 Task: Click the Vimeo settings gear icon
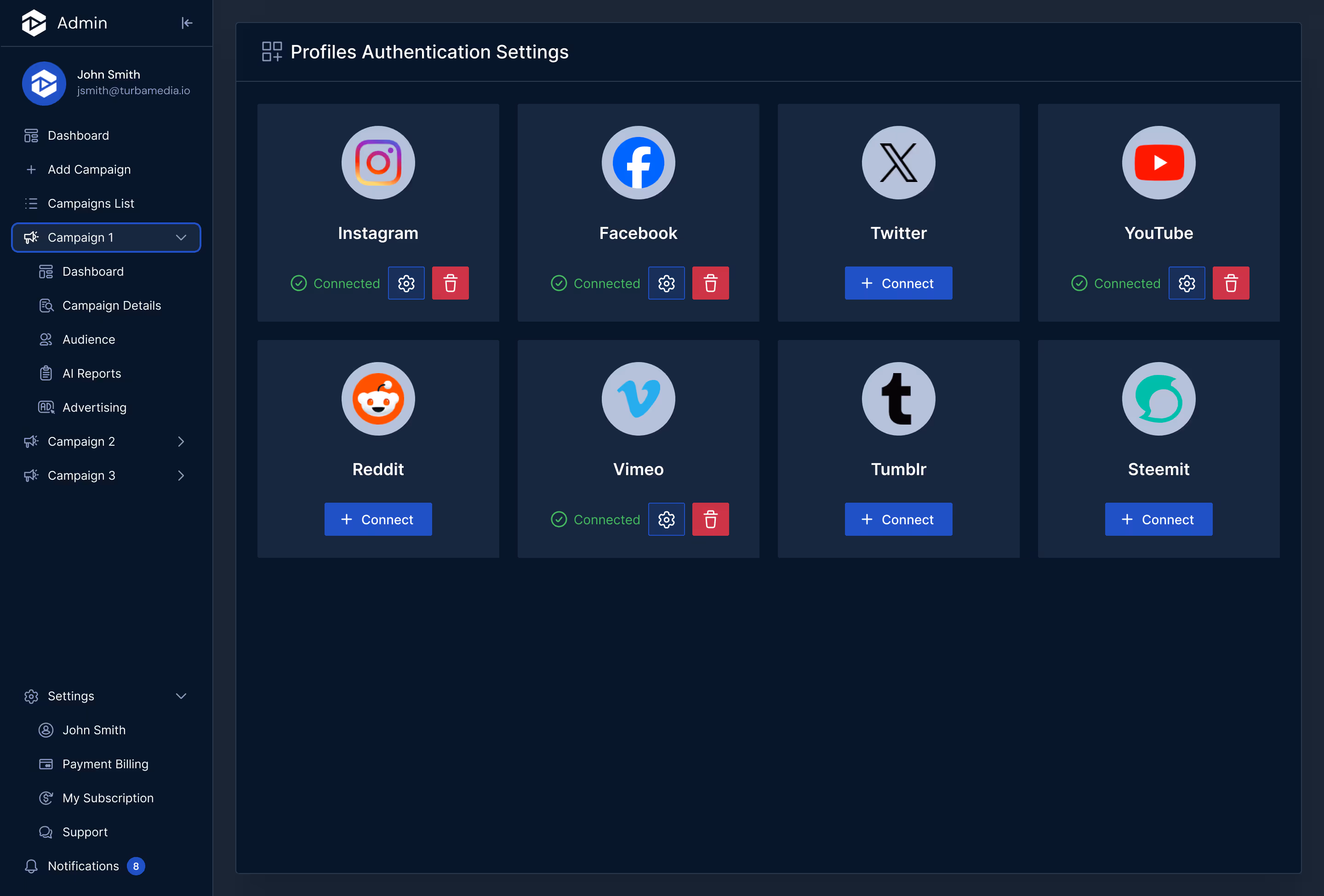[666, 519]
